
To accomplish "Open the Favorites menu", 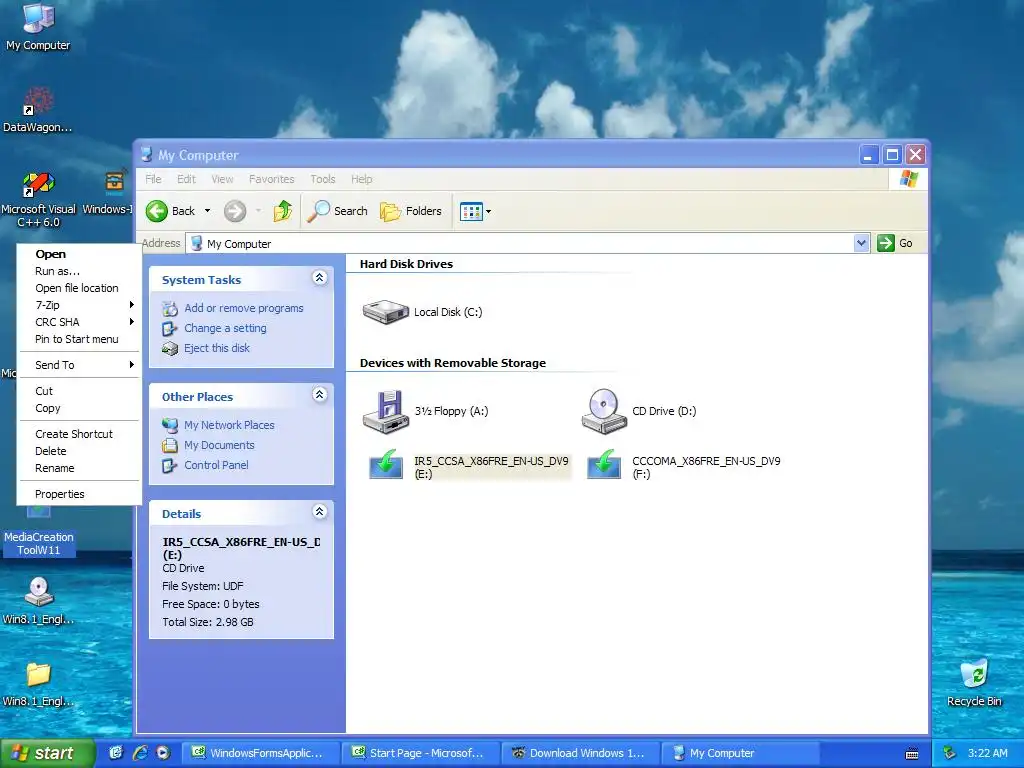I will click(272, 179).
